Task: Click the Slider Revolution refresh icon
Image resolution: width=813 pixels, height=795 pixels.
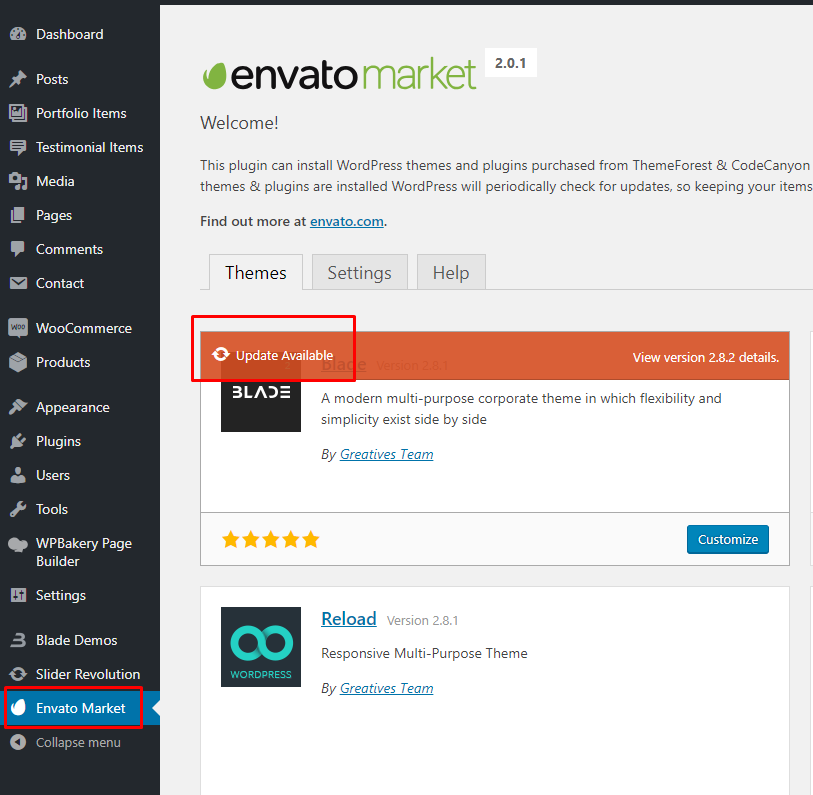Action: (x=18, y=674)
